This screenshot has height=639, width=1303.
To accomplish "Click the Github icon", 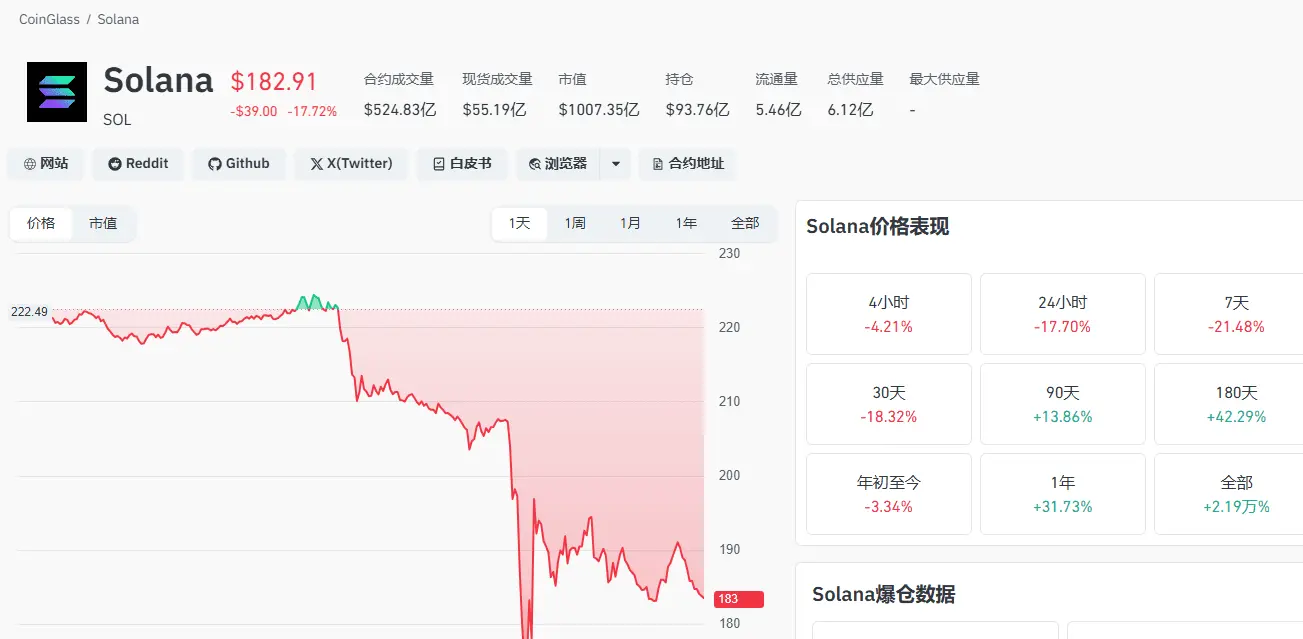I will (214, 164).
